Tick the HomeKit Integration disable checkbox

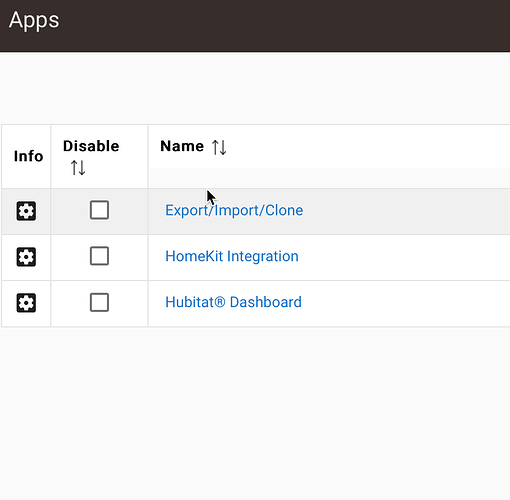[99, 256]
